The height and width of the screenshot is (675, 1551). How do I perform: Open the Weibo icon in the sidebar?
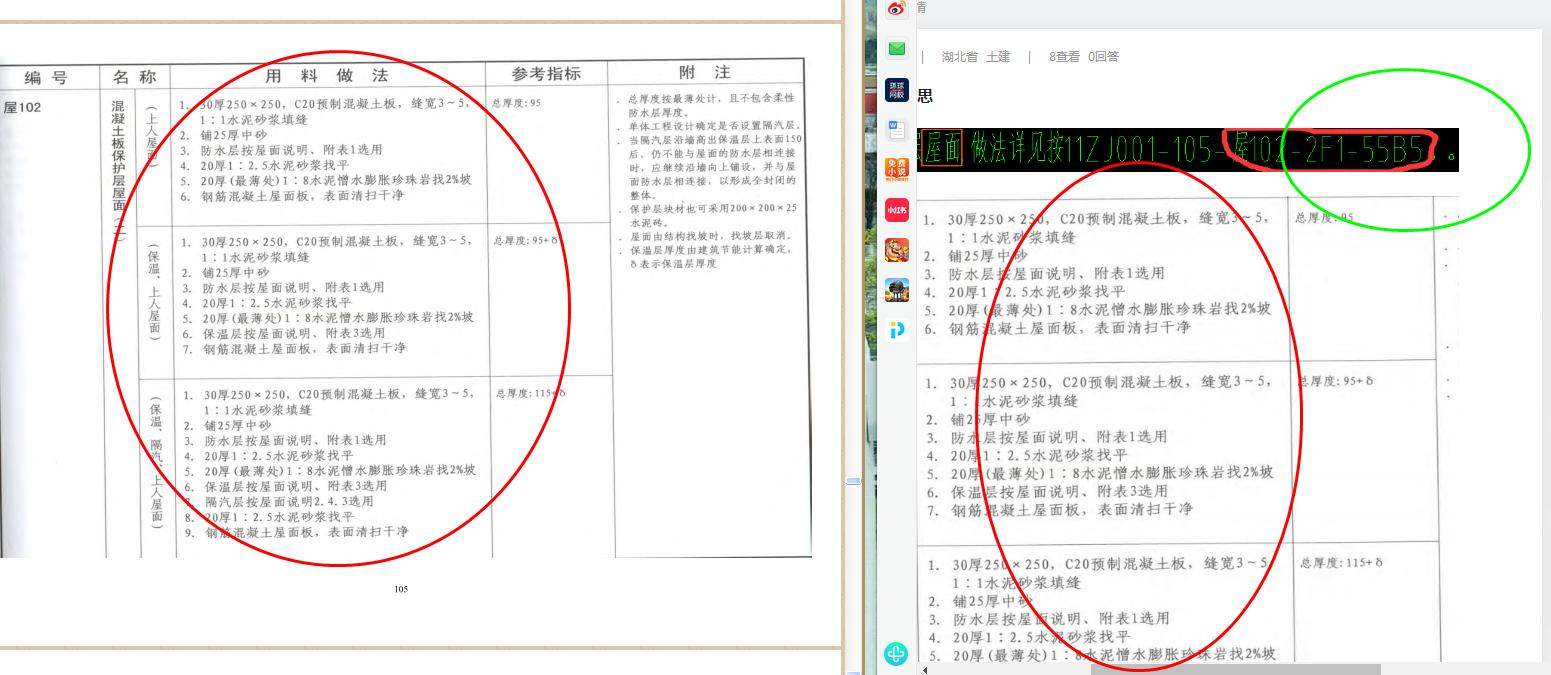(897, 8)
